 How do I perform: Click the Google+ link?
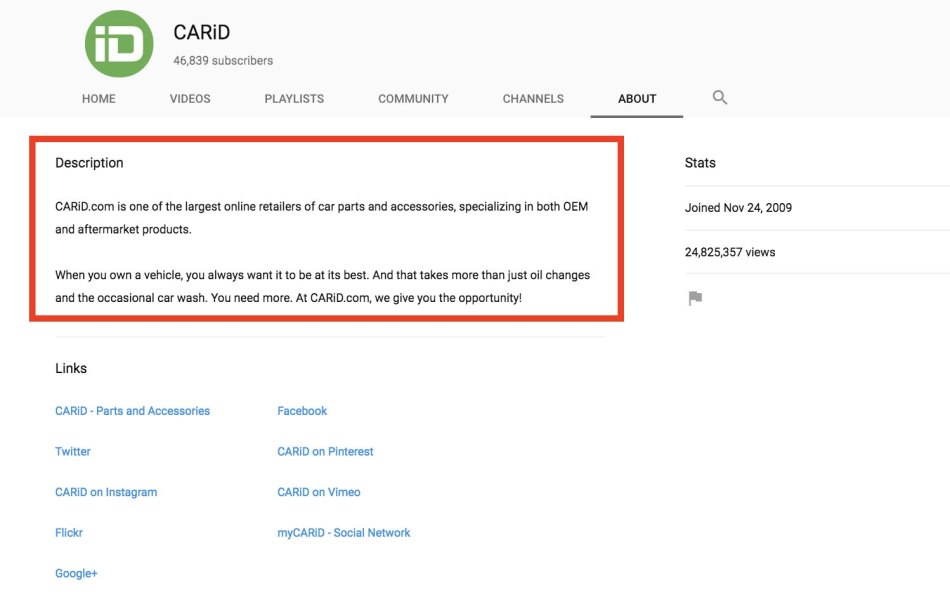pyautogui.click(x=76, y=574)
